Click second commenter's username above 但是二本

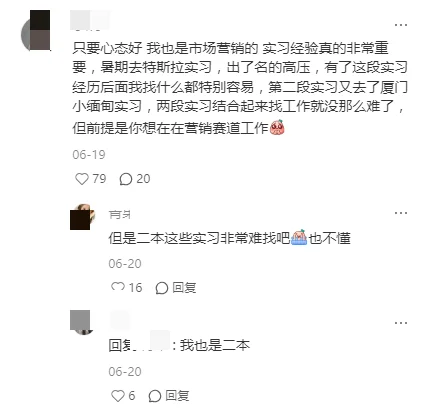pos(120,215)
